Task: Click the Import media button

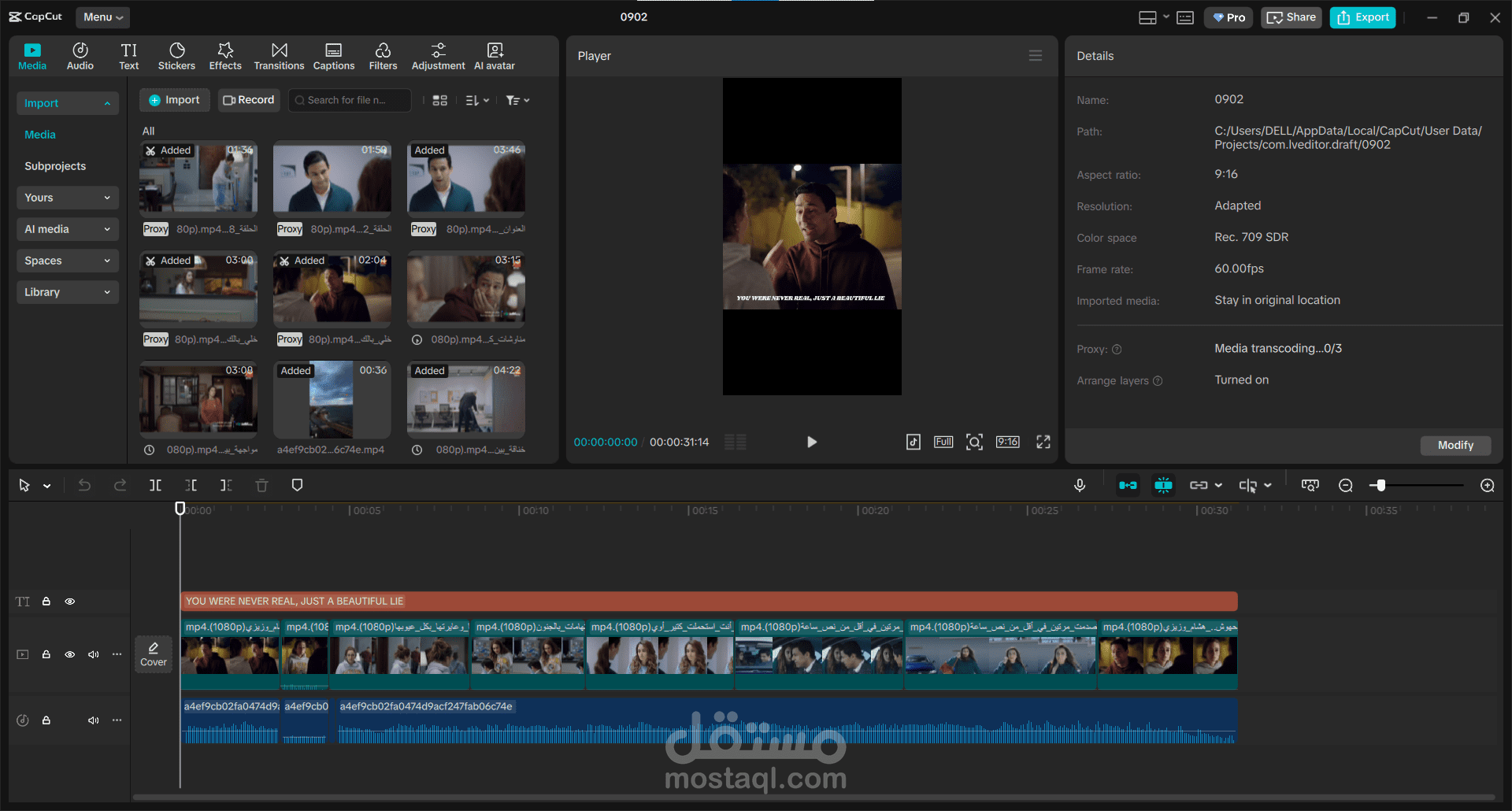Action: tap(175, 100)
